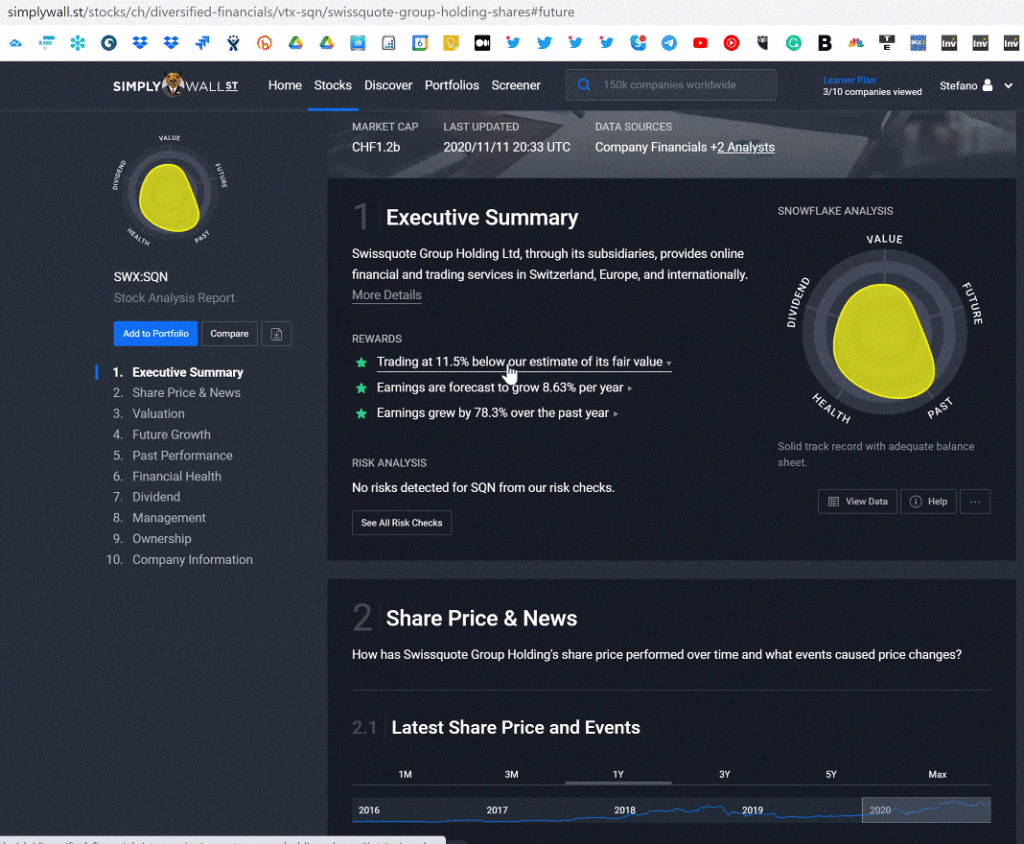Click the '2 Analysts' data sources link
The width and height of the screenshot is (1024, 844).
point(745,147)
